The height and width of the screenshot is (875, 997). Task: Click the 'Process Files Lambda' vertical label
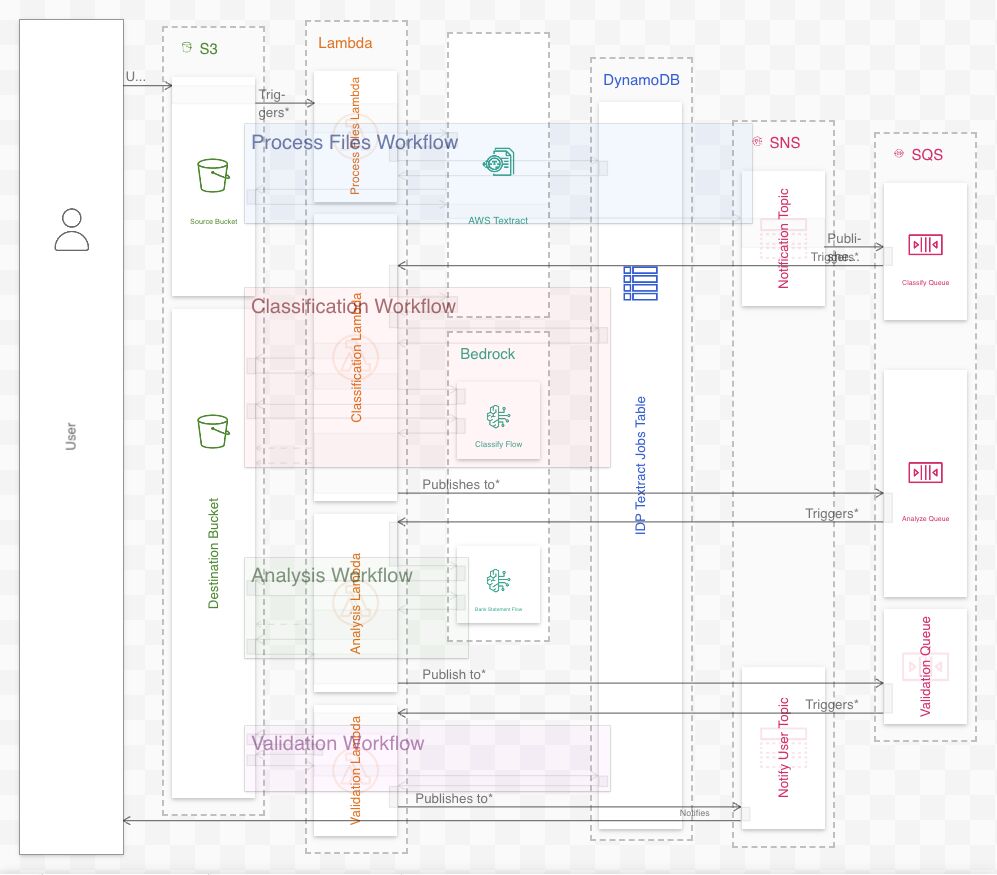pos(355,135)
